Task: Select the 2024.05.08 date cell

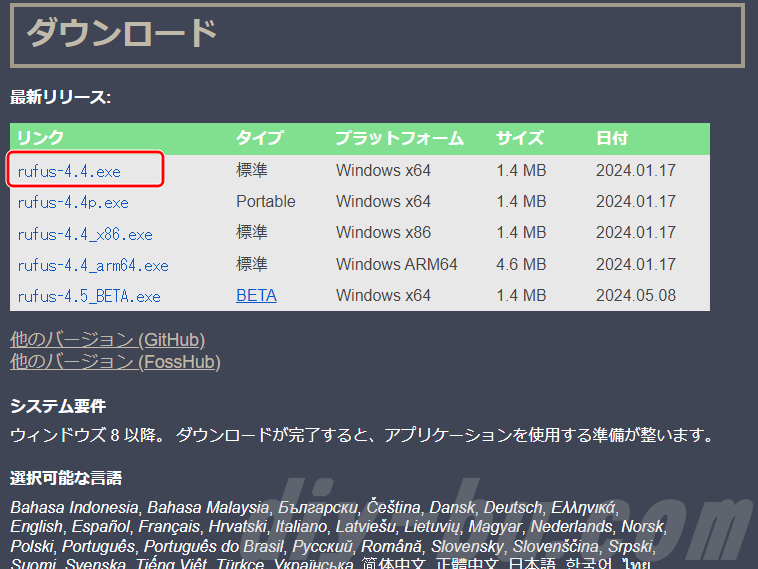Action: click(x=636, y=295)
